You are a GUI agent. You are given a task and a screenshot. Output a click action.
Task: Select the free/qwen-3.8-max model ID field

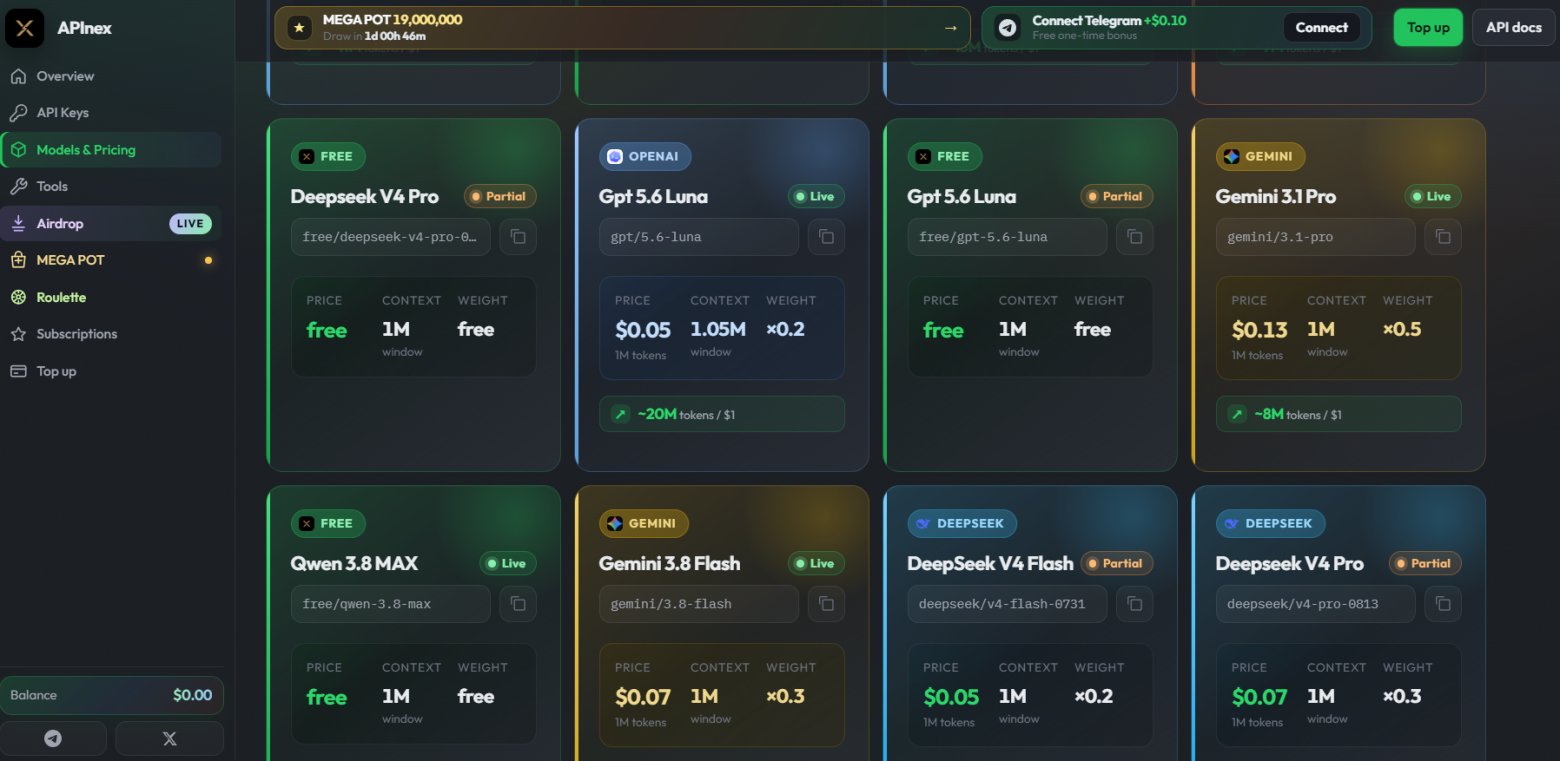(391, 604)
